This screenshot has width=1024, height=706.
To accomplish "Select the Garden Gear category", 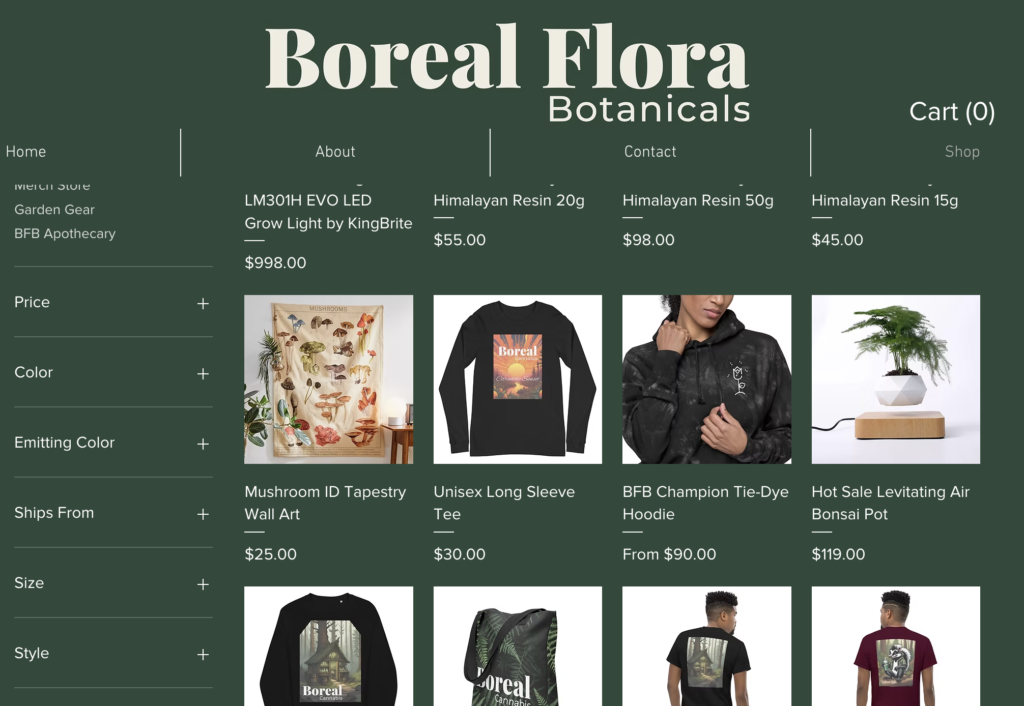I will [x=54, y=210].
